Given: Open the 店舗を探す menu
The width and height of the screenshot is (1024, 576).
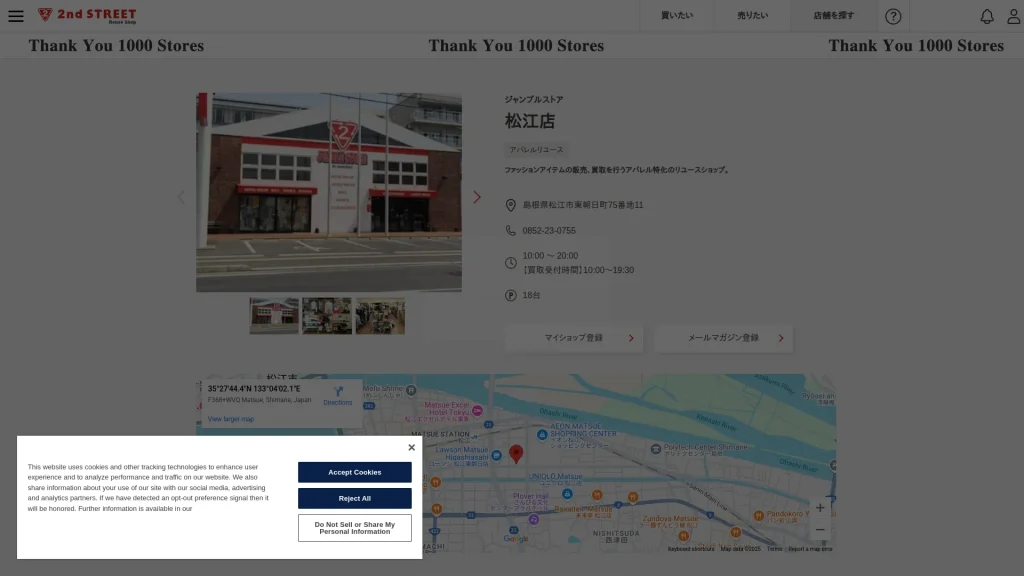Looking at the screenshot, I should 833,16.
